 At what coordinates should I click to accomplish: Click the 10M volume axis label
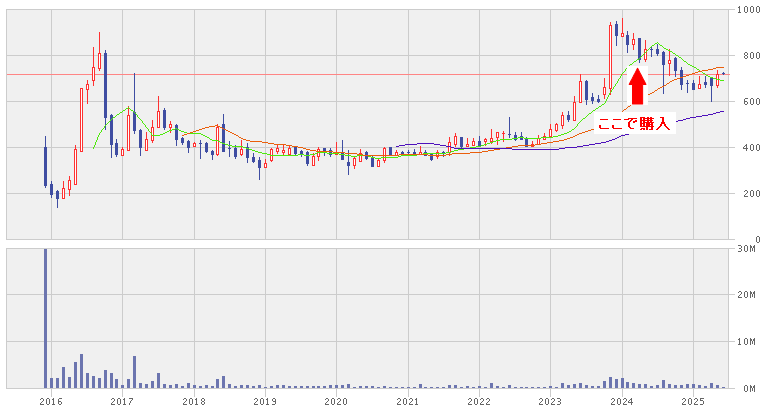coord(747,341)
